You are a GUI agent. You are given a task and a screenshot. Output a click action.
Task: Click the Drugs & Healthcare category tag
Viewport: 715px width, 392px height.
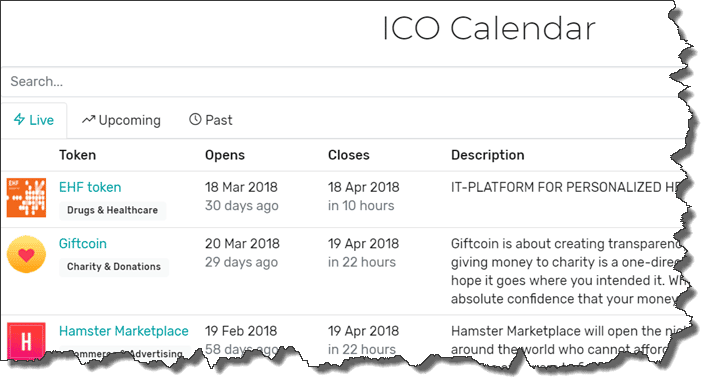[113, 211]
